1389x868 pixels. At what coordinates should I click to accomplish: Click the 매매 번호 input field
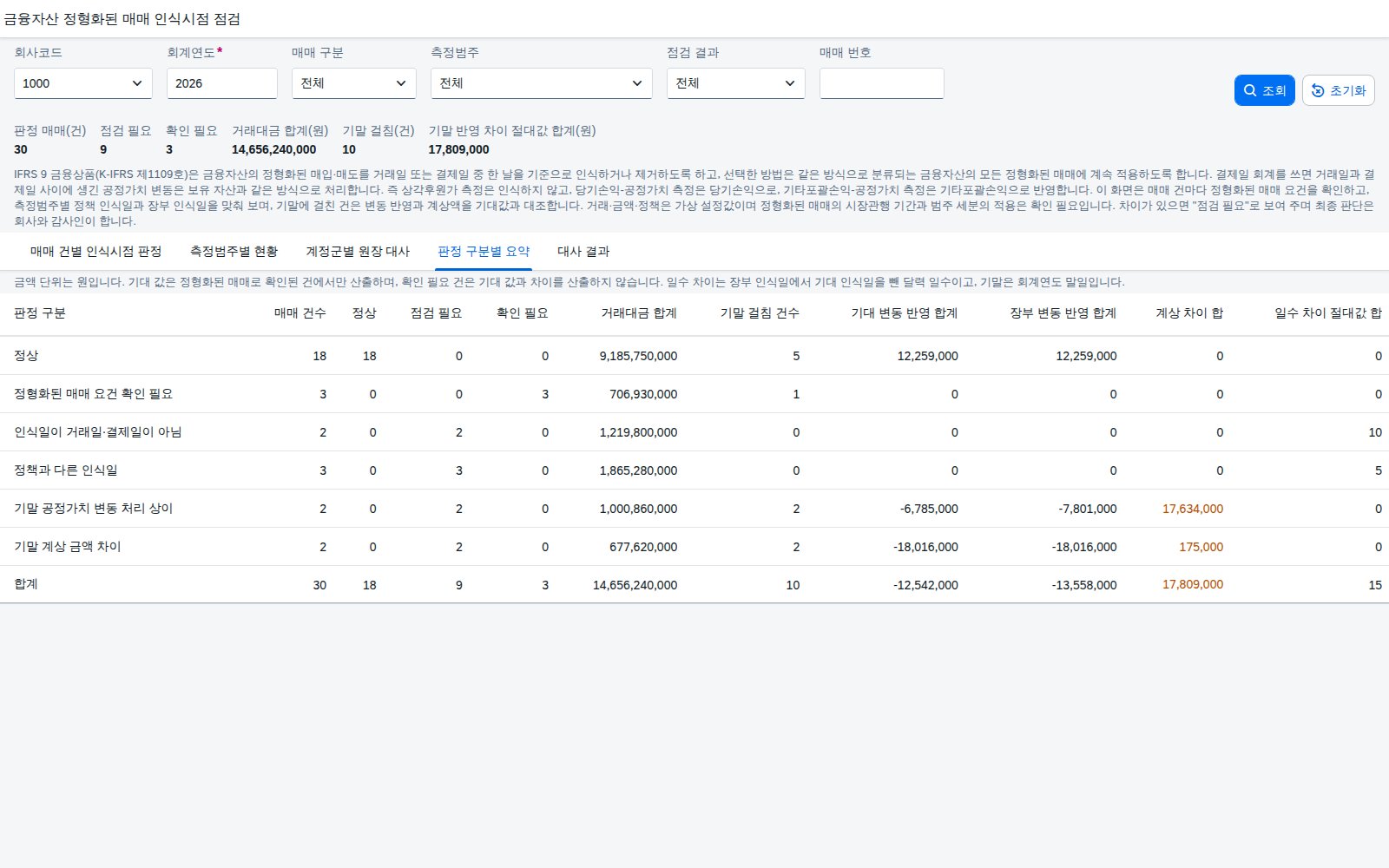pyautogui.click(x=882, y=83)
